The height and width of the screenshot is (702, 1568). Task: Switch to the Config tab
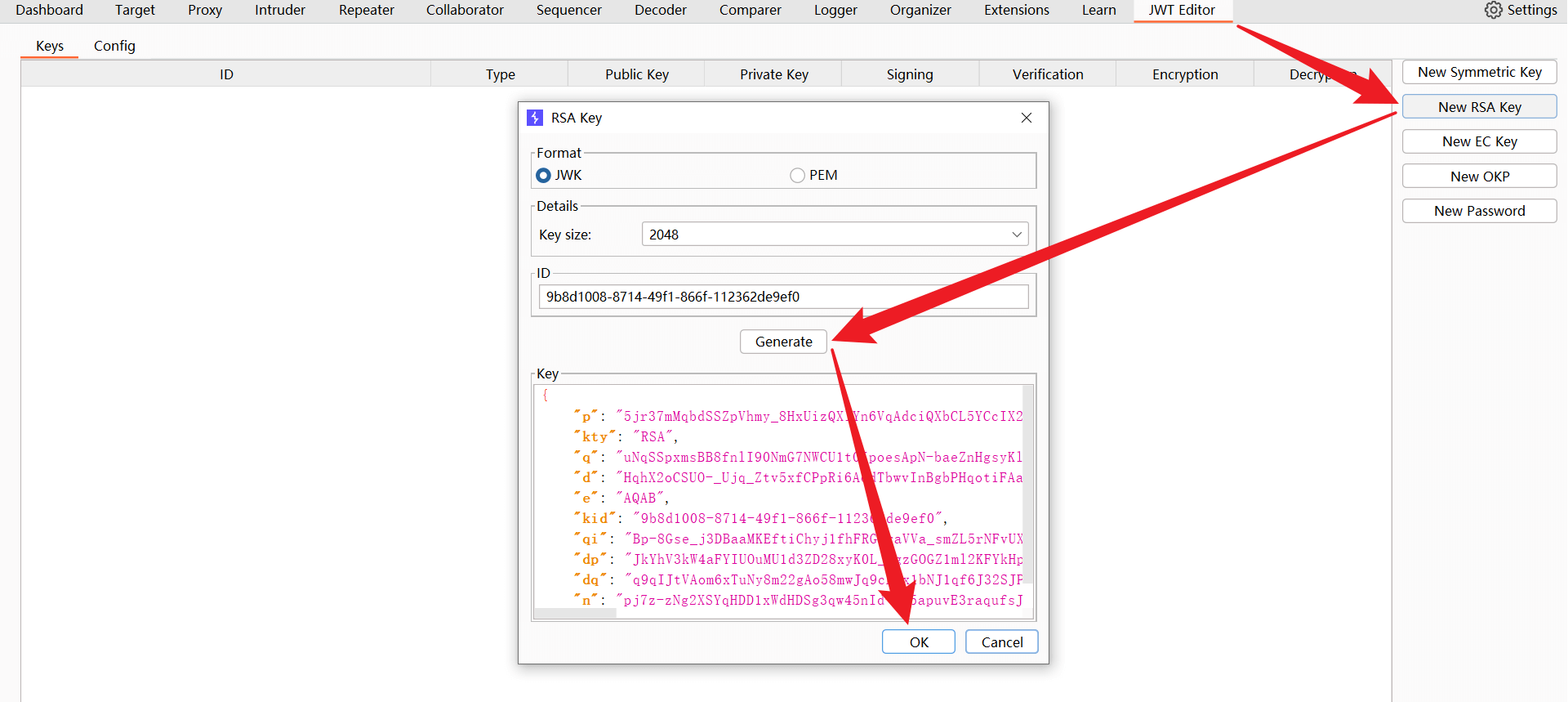(114, 46)
